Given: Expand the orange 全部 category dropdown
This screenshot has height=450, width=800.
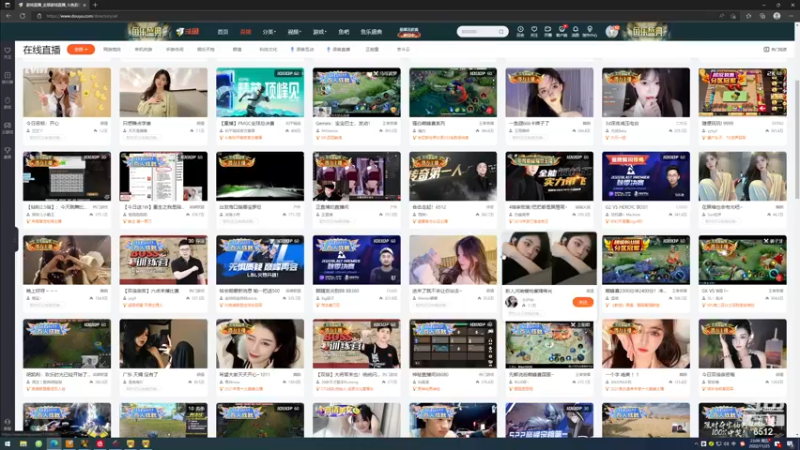Looking at the screenshot, I should [x=81, y=49].
